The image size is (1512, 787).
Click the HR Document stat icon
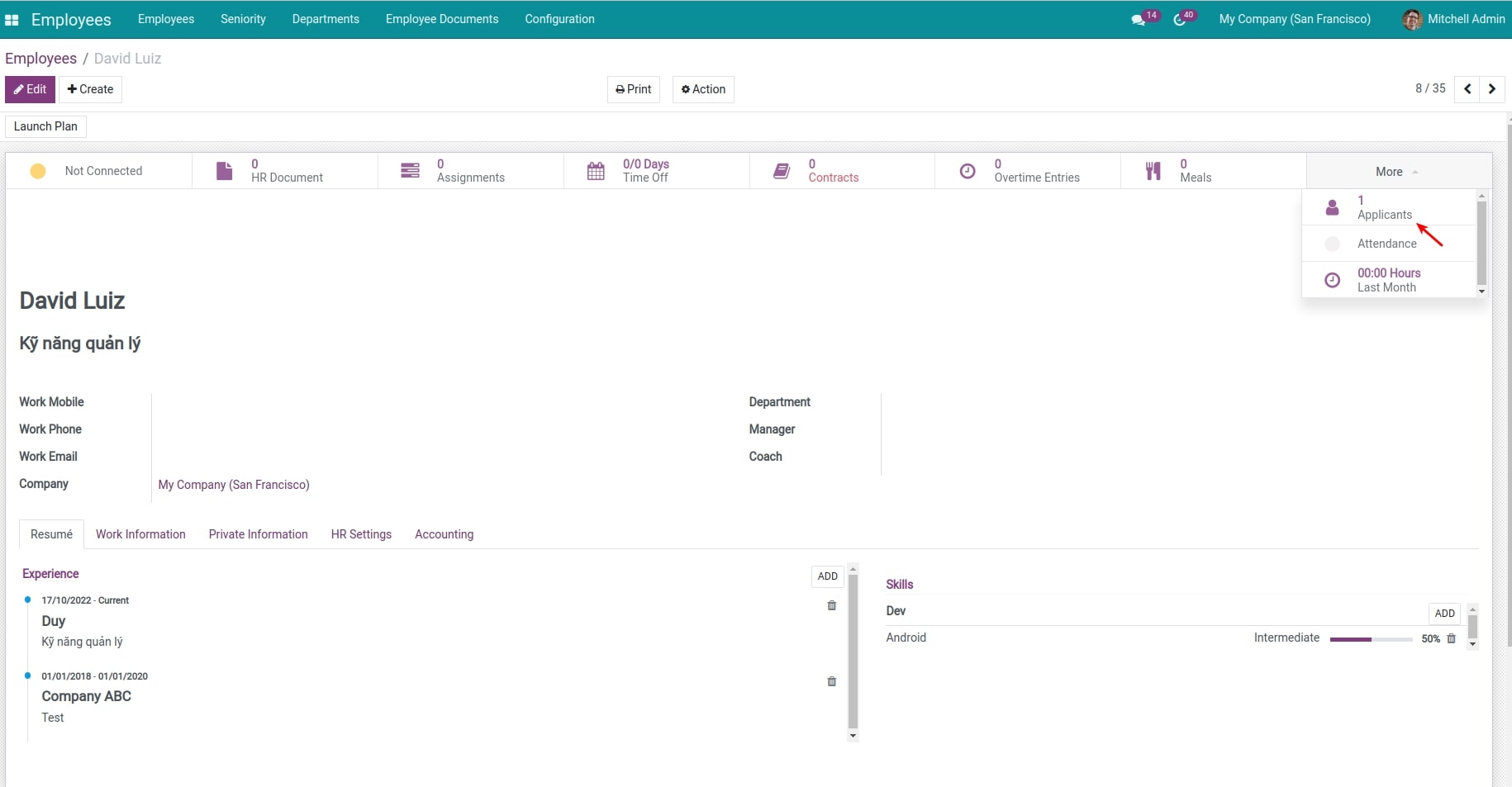pyautogui.click(x=223, y=170)
